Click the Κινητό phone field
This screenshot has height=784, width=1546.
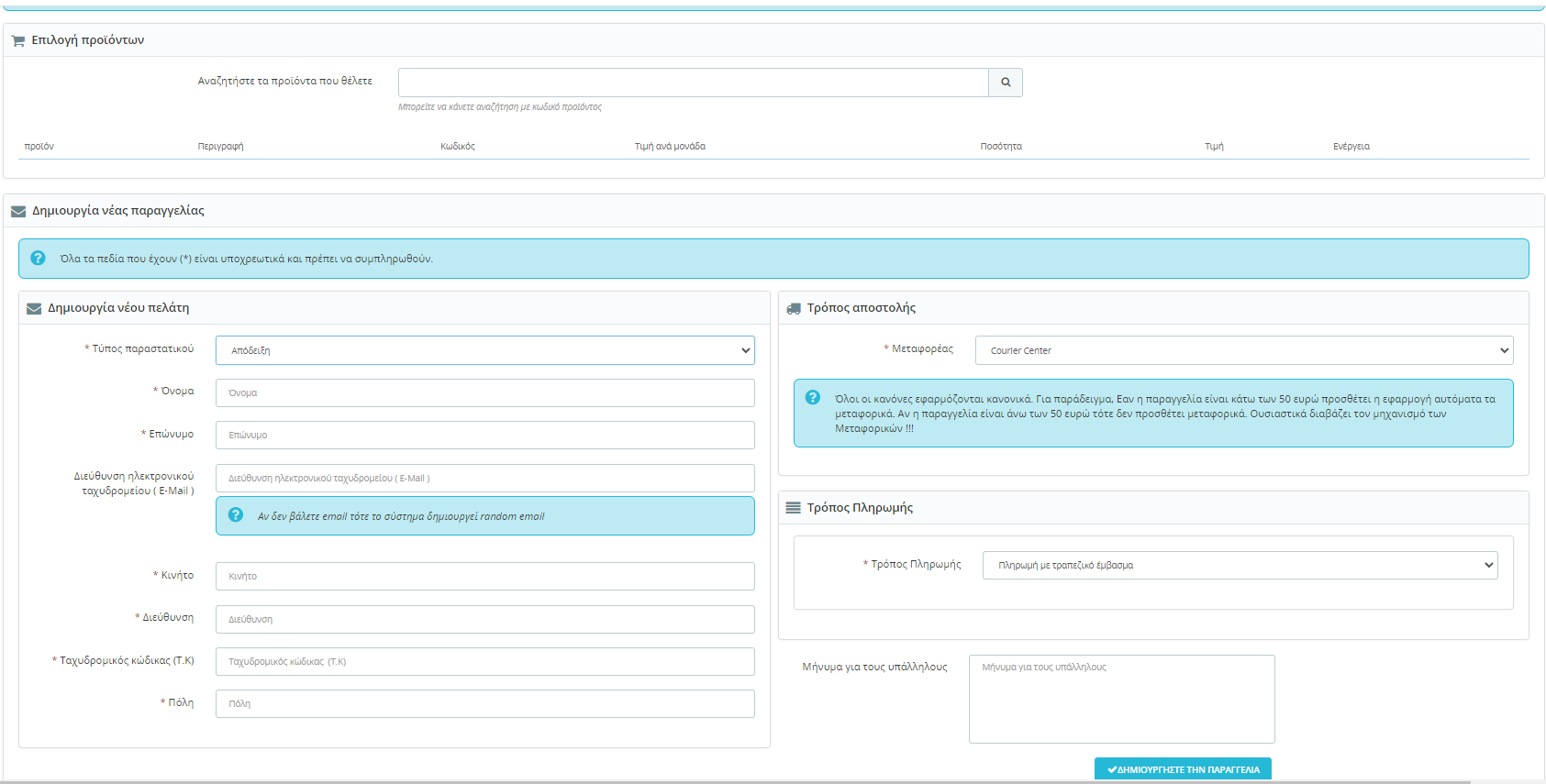[x=484, y=576]
